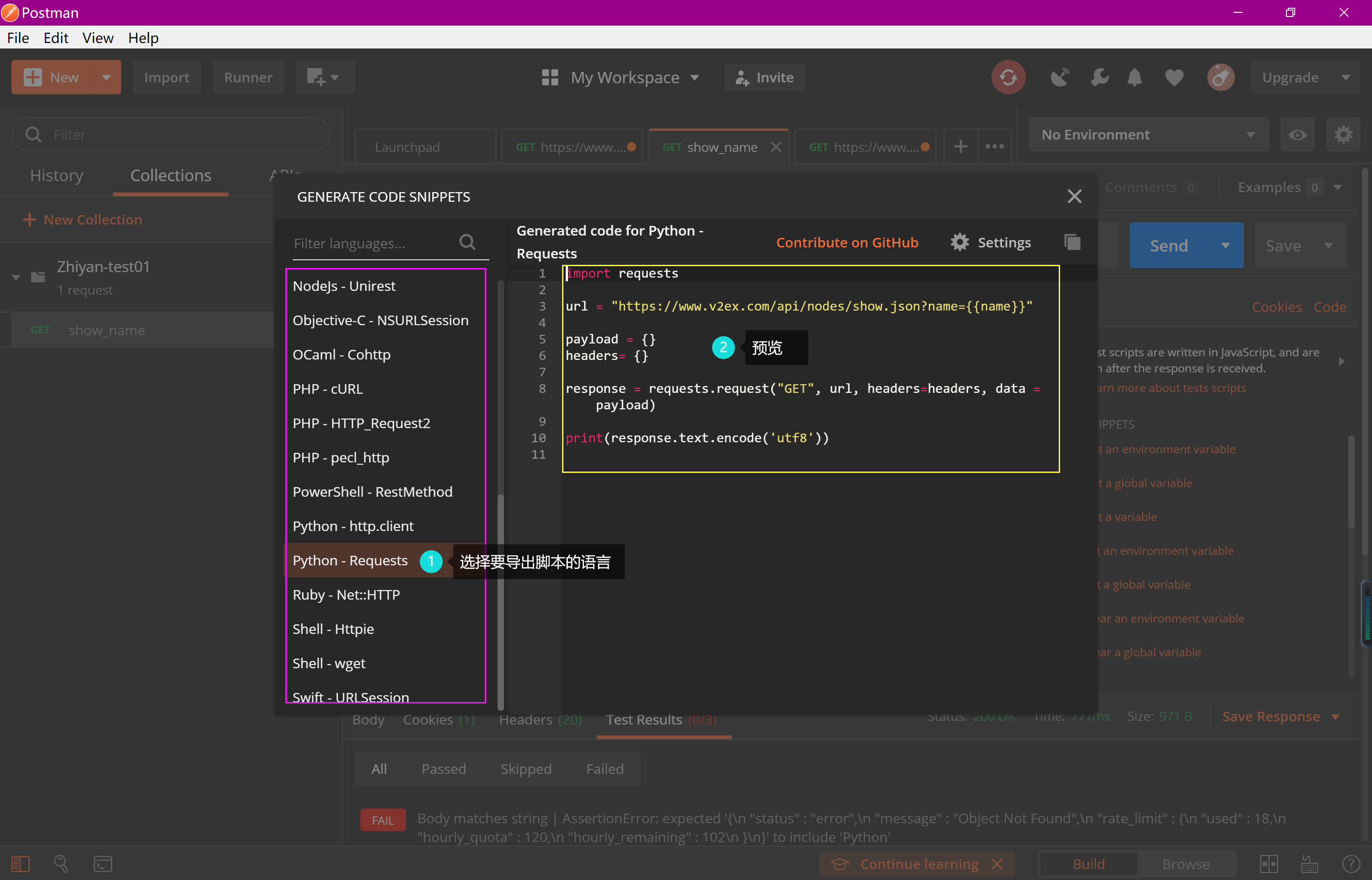Create a New Collection
The width and height of the screenshot is (1372, 880).
click(82, 220)
